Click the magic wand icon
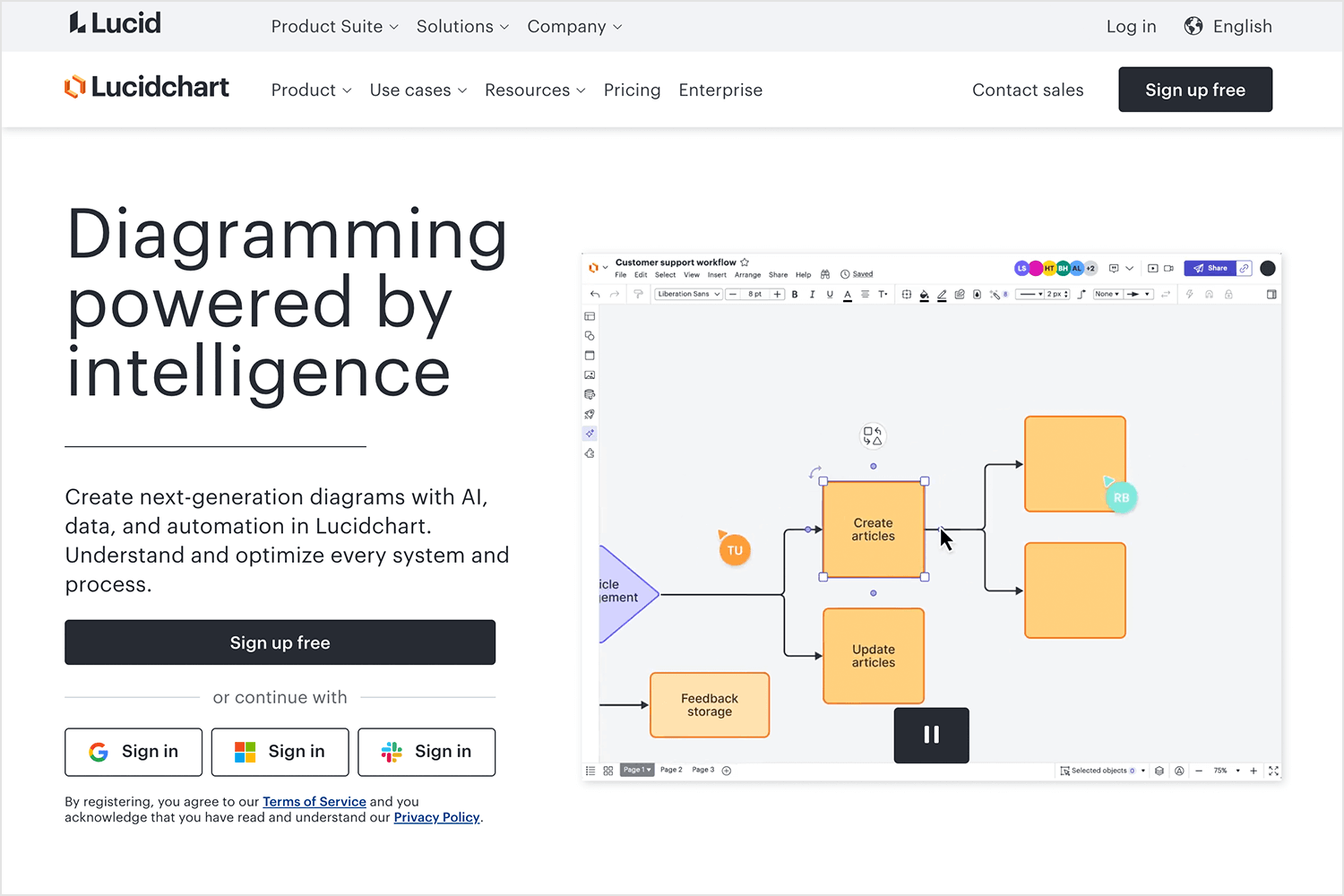 995,295
